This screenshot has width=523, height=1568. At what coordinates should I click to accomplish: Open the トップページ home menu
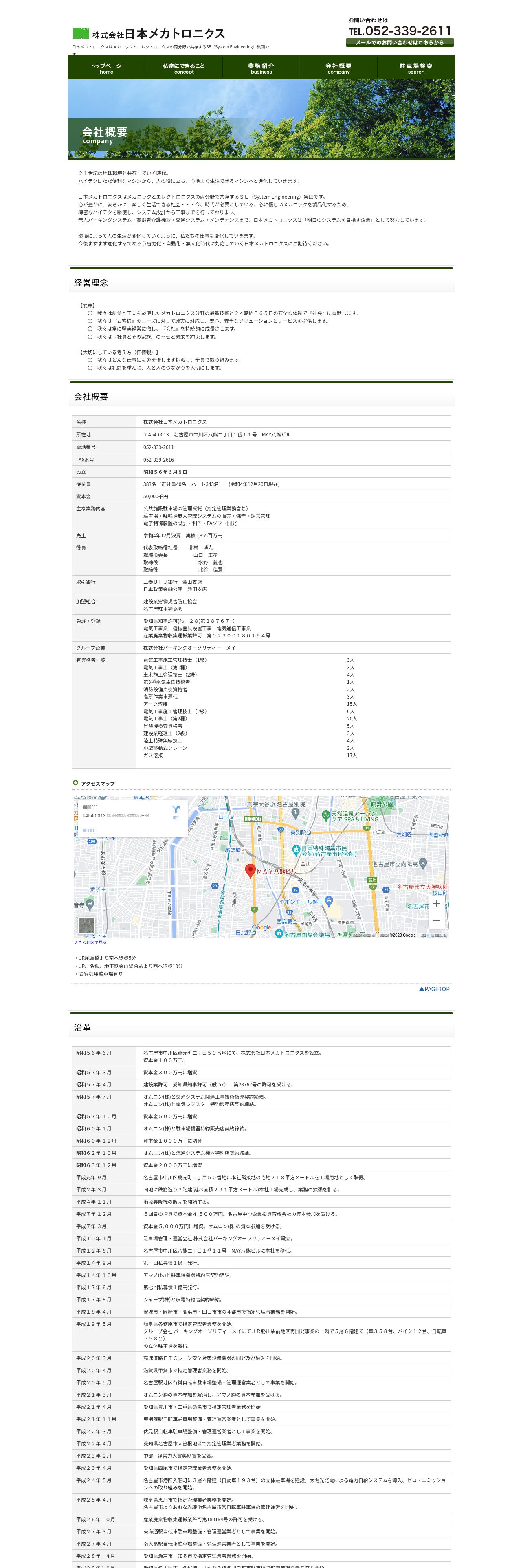(107, 68)
